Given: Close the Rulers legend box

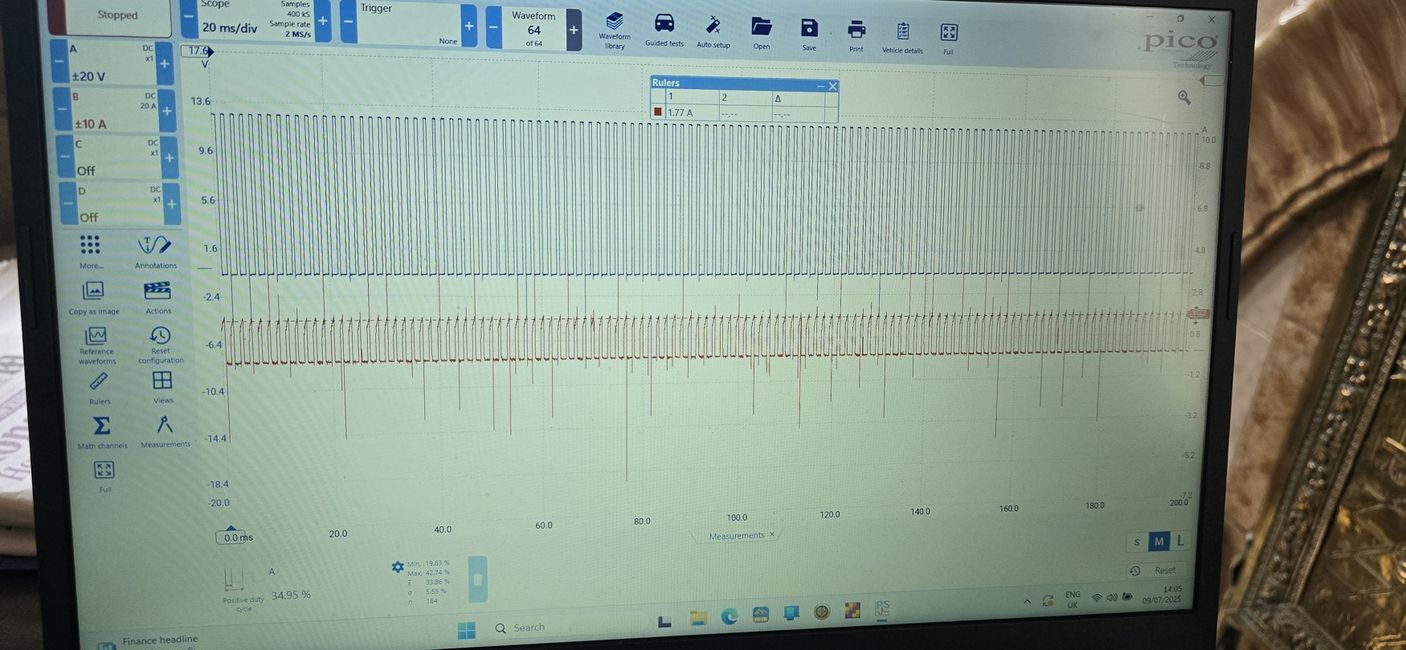Looking at the screenshot, I should point(833,87).
